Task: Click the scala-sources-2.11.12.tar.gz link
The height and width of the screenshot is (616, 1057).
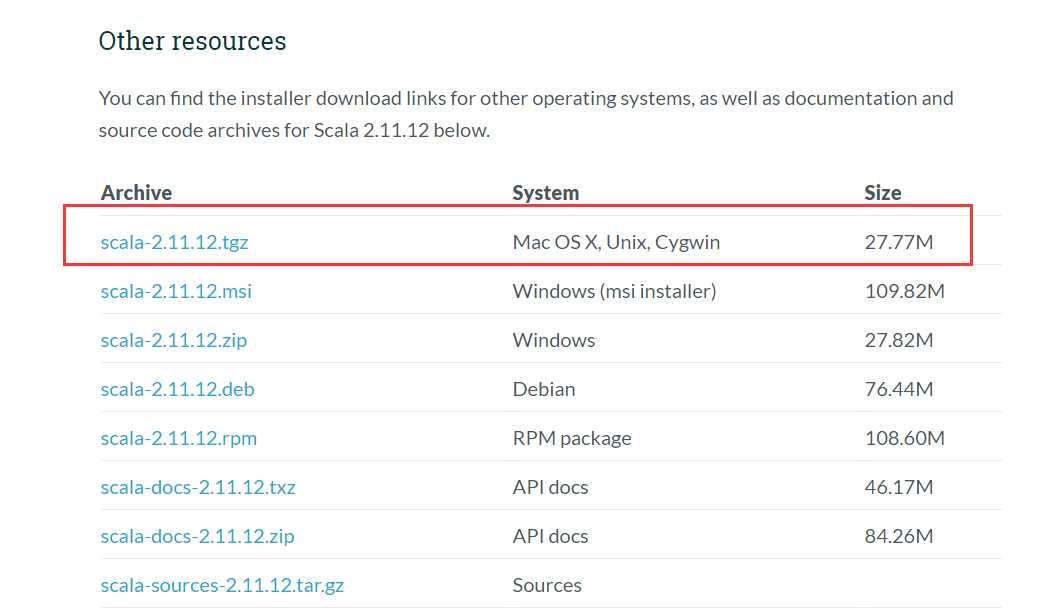Action: [x=222, y=586]
